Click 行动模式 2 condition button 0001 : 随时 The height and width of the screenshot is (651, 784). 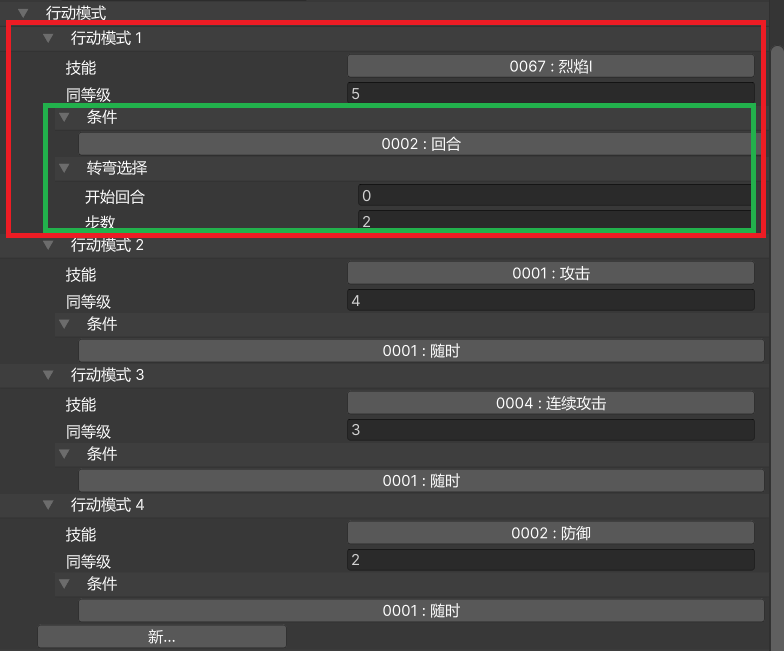(421, 351)
